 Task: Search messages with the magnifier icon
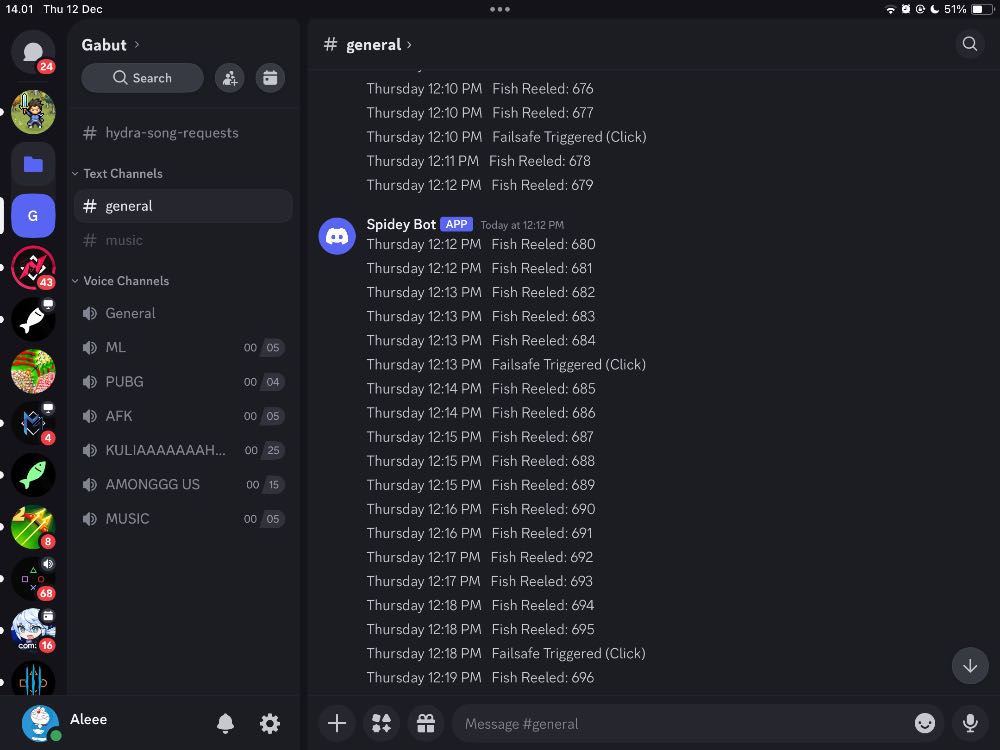pos(969,44)
